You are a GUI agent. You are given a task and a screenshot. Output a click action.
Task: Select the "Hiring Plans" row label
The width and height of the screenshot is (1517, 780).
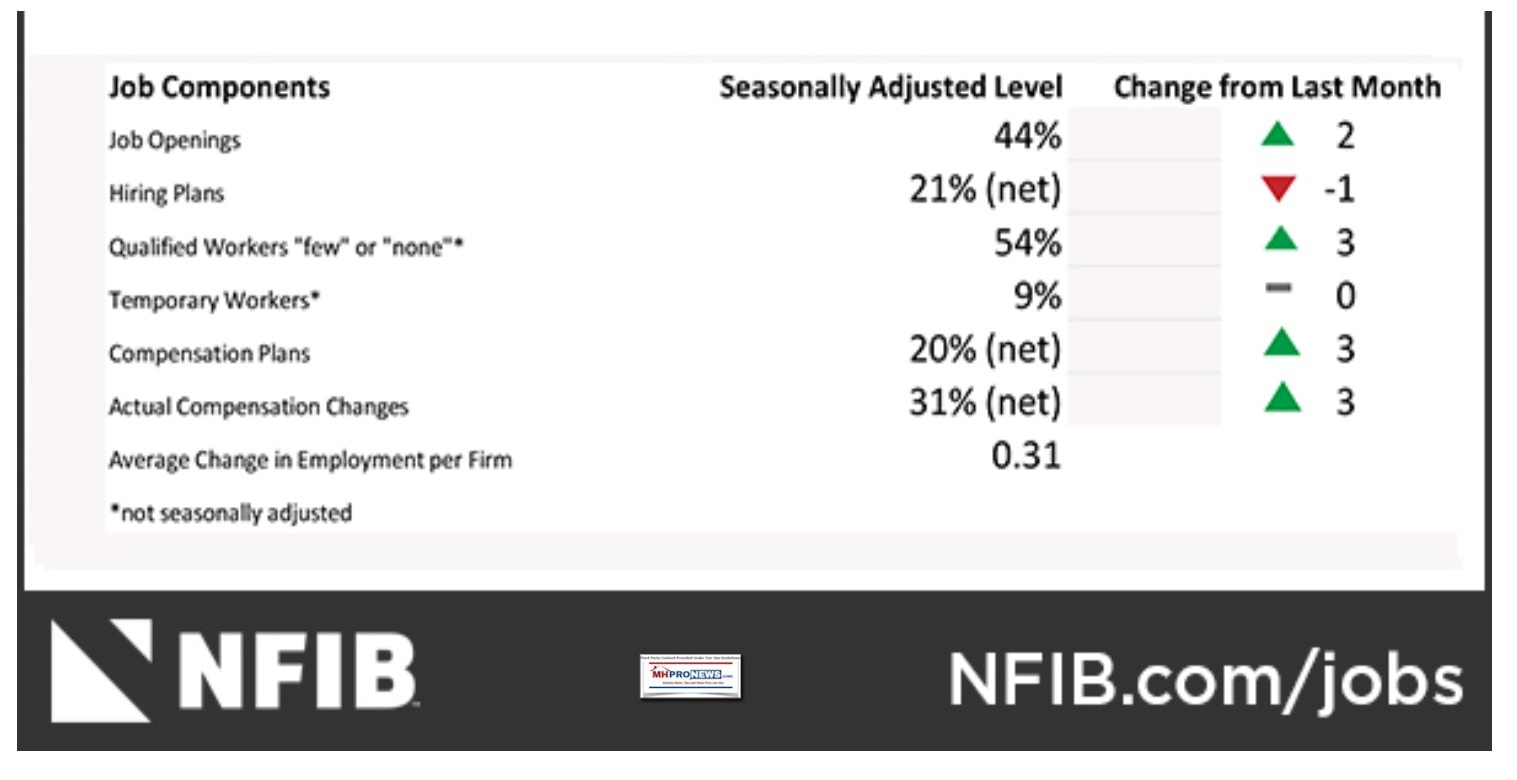coord(167,194)
